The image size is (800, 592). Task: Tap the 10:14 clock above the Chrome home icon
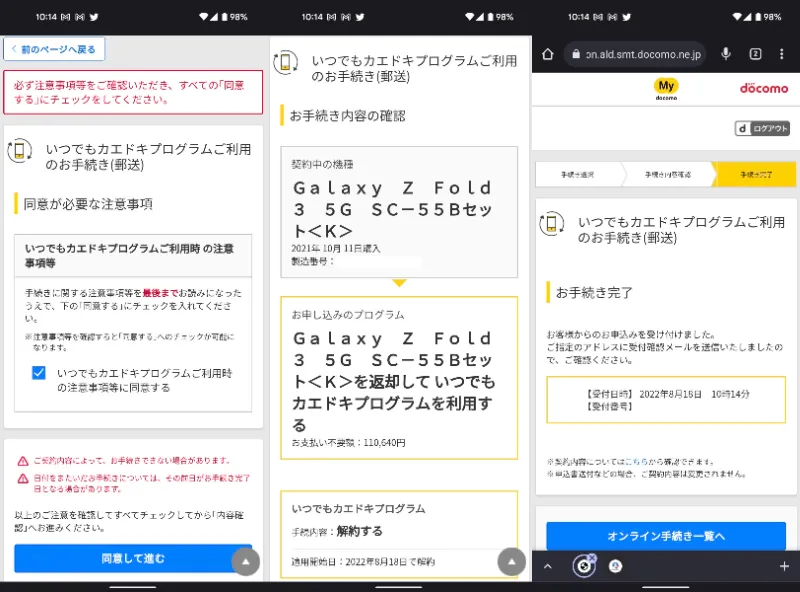pyautogui.click(x=579, y=17)
